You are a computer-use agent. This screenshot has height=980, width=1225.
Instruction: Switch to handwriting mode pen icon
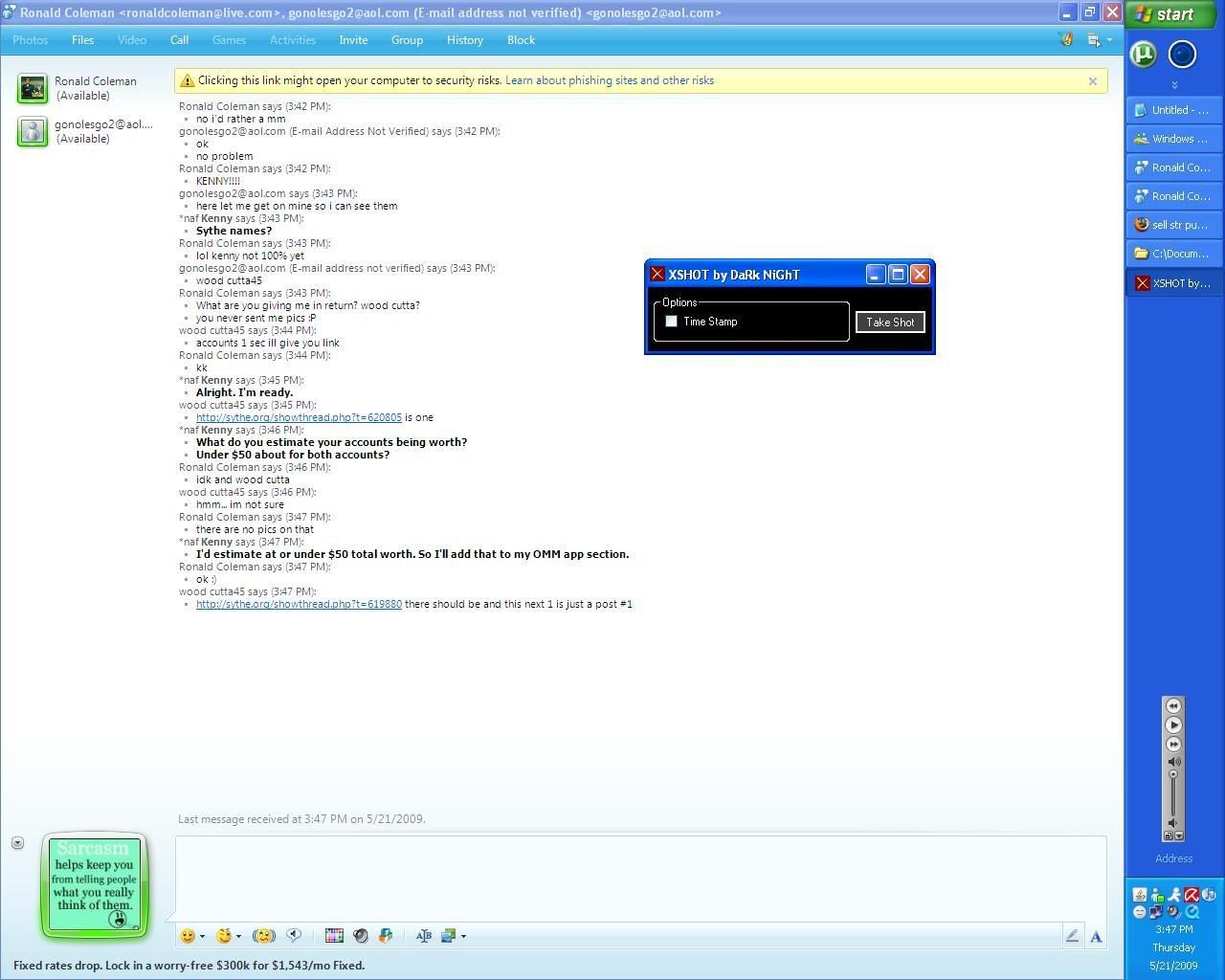pyautogui.click(x=1072, y=936)
